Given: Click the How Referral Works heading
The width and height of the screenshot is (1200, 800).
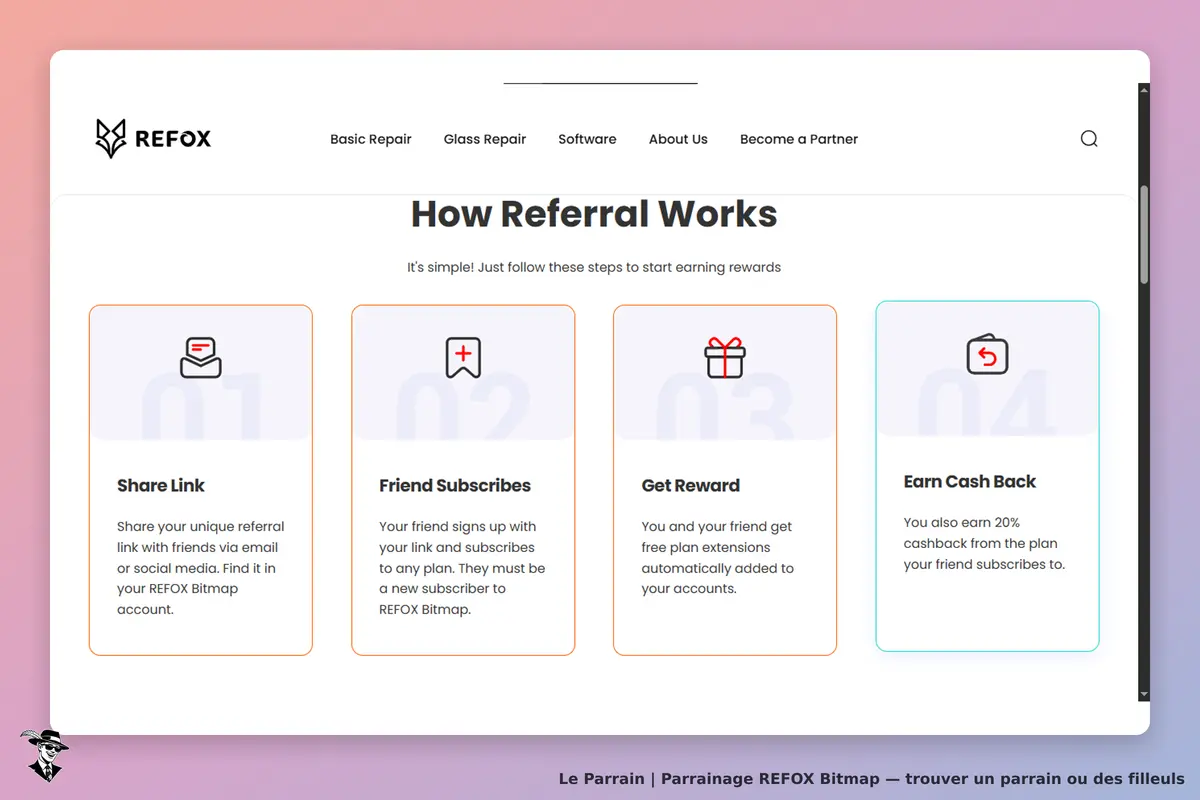Looking at the screenshot, I should coord(594,214).
